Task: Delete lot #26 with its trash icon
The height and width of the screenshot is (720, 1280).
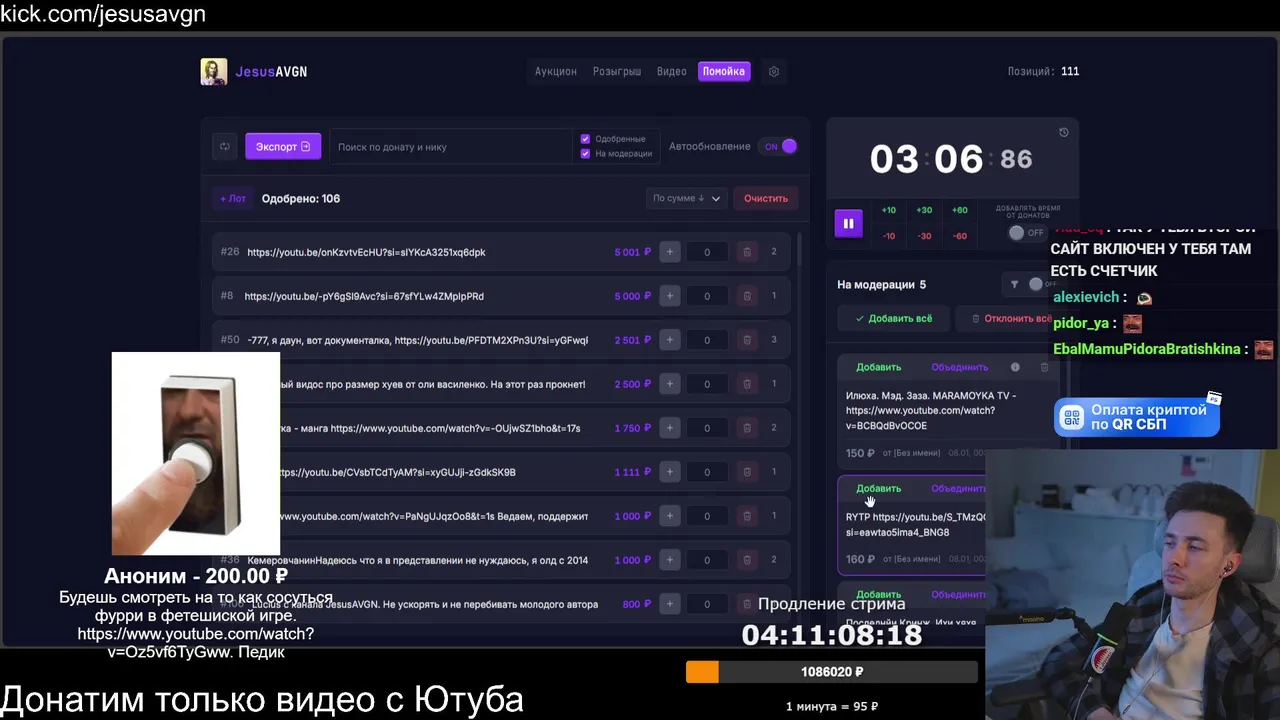Action: pos(746,252)
